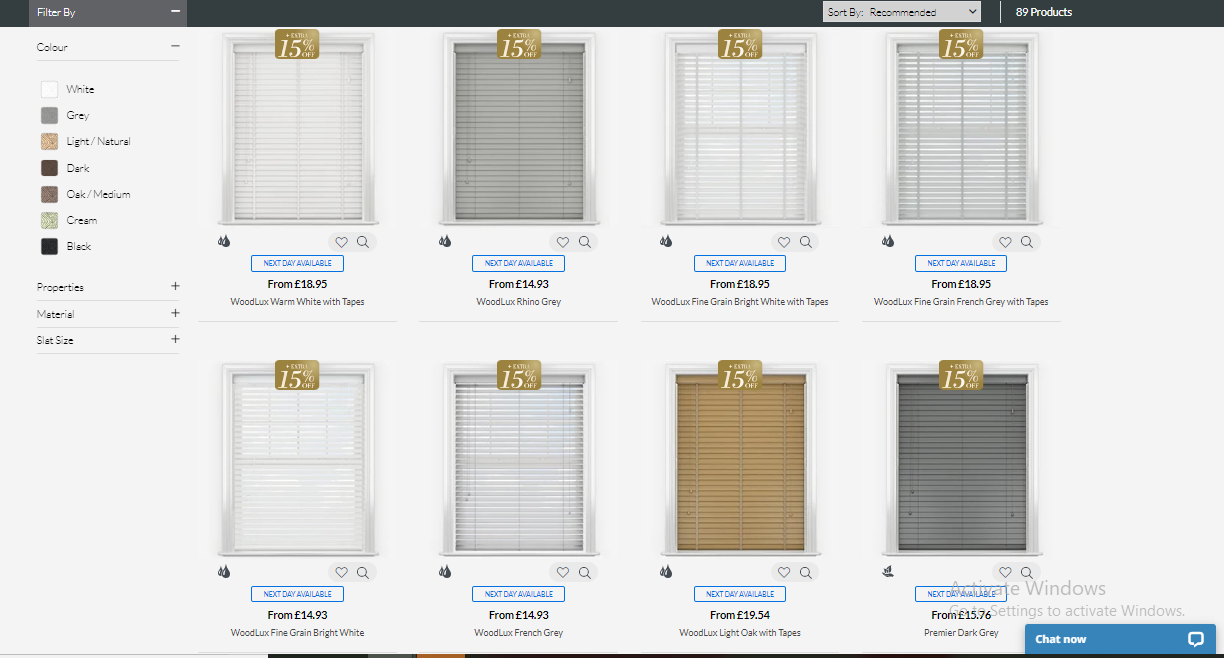
Task: Collapse the Colour filter section
Action: pos(175,46)
